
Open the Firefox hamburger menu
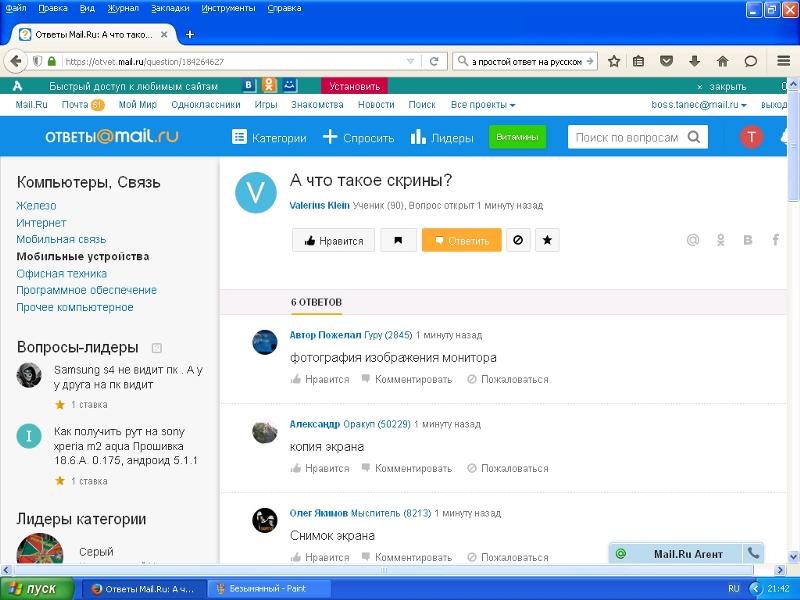click(x=784, y=61)
